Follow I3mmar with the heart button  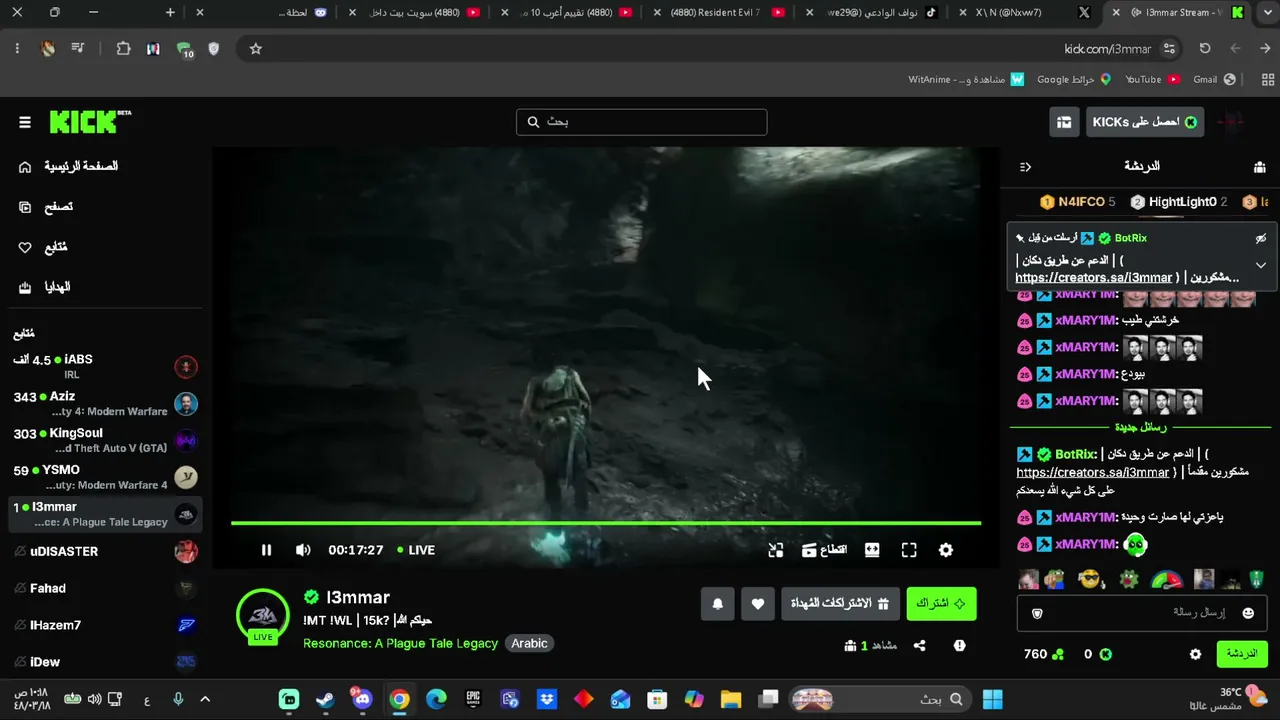tap(758, 603)
